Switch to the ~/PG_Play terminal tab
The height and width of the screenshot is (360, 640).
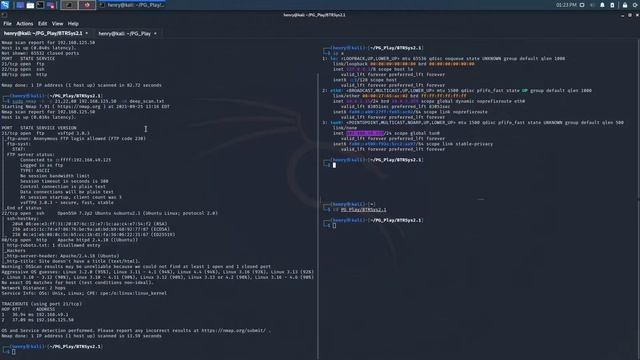[x=124, y=33]
